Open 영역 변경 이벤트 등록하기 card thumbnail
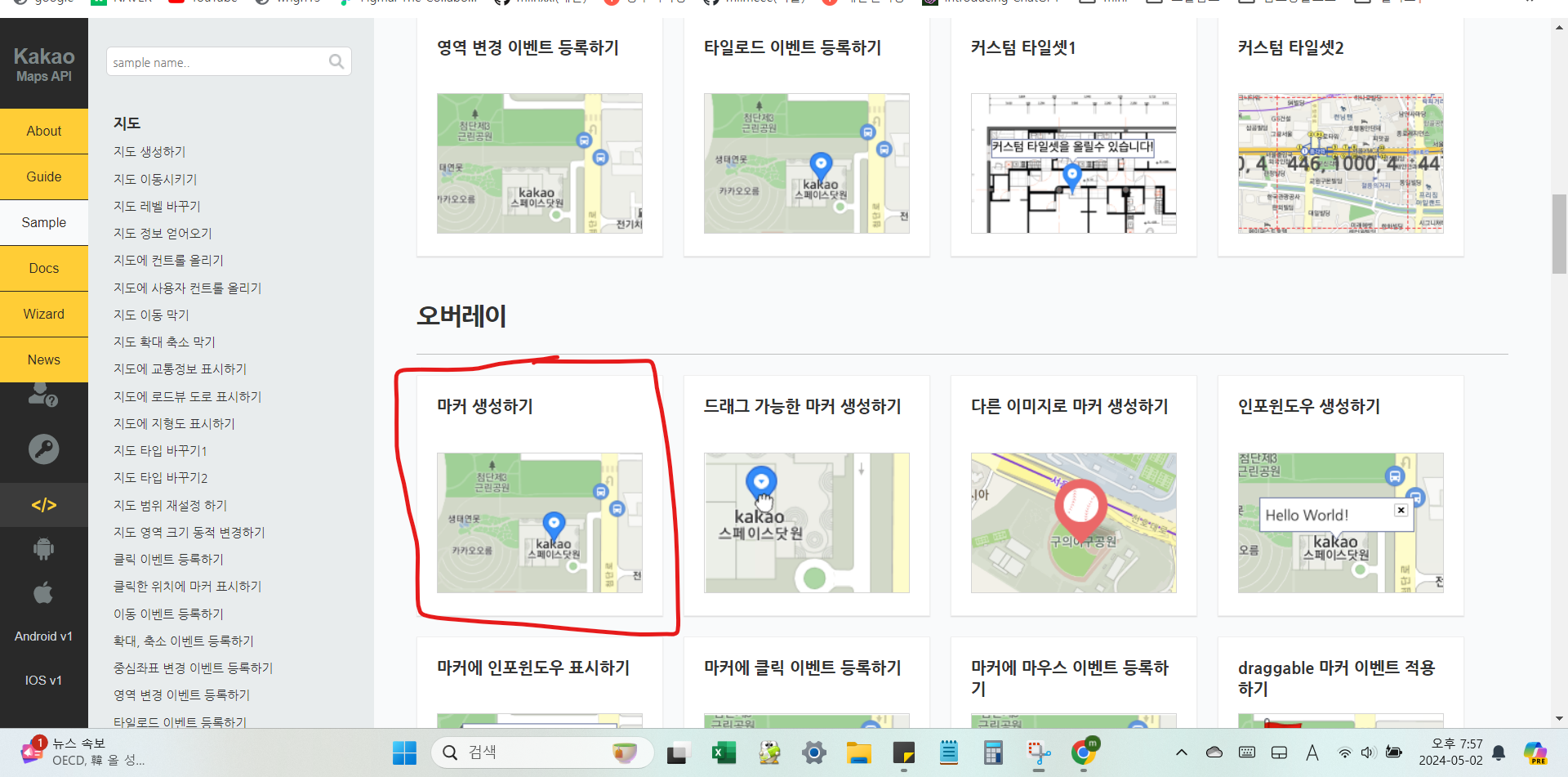 (540, 163)
